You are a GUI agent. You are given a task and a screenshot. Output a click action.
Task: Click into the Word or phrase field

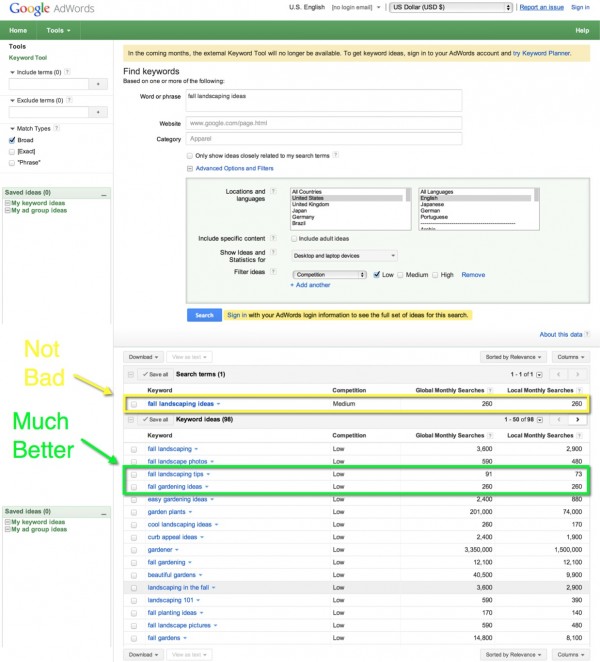324,100
